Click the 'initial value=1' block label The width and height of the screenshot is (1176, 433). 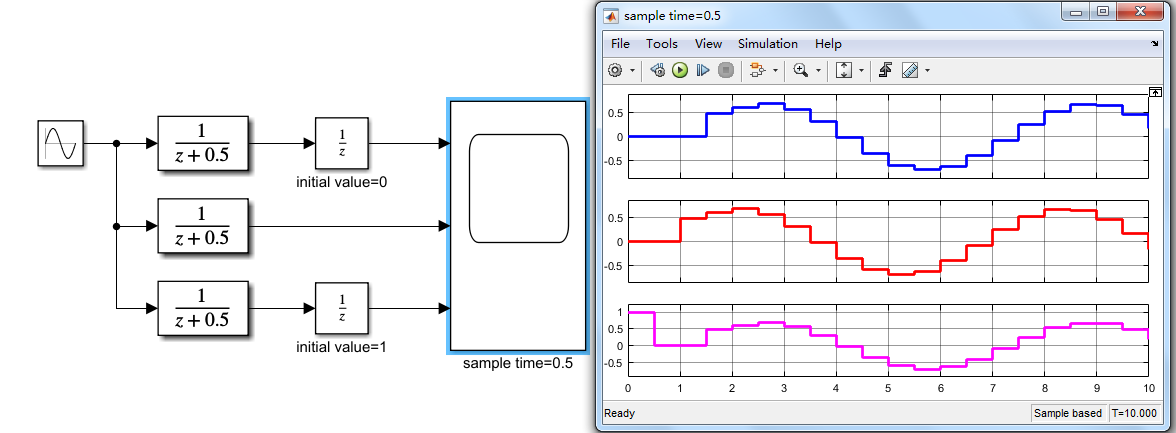(342, 347)
